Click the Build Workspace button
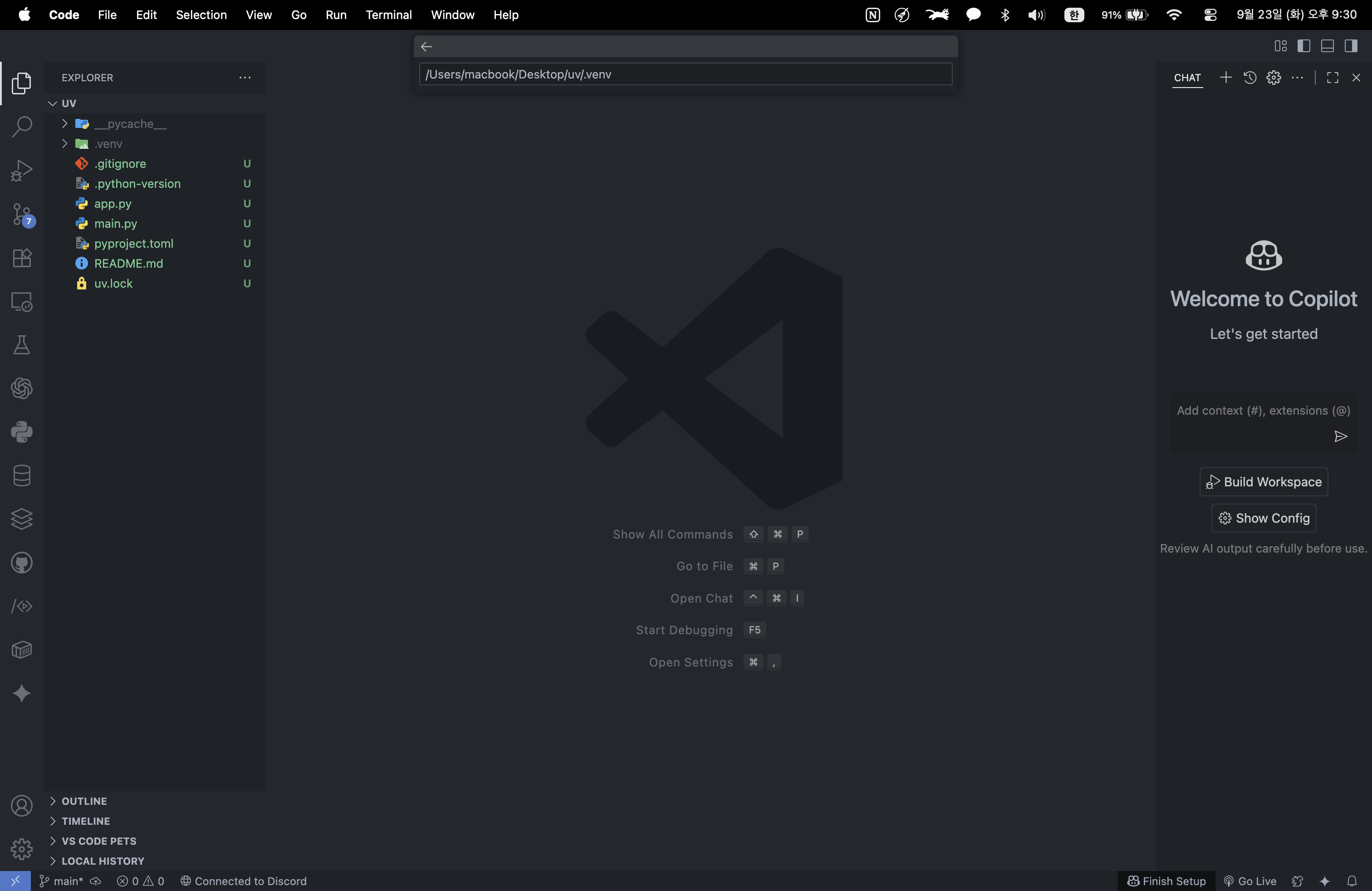 (x=1263, y=481)
